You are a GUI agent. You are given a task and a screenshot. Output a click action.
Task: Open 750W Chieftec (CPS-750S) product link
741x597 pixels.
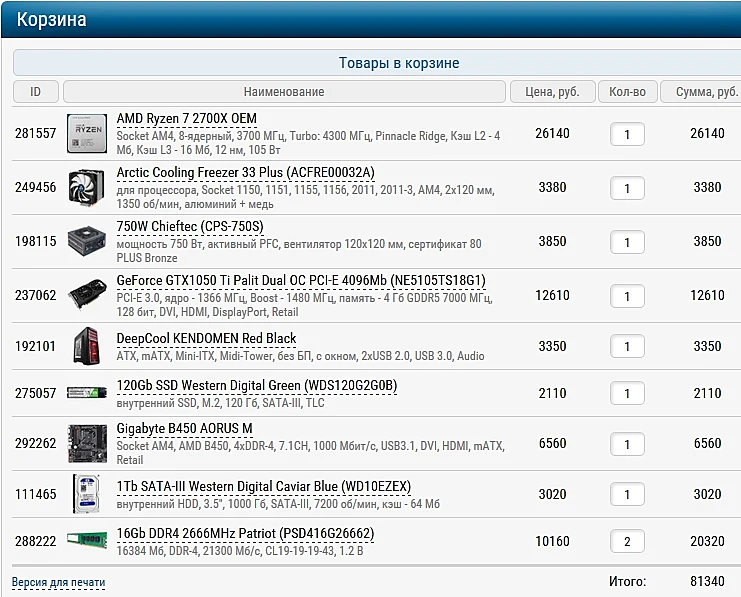point(190,226)
